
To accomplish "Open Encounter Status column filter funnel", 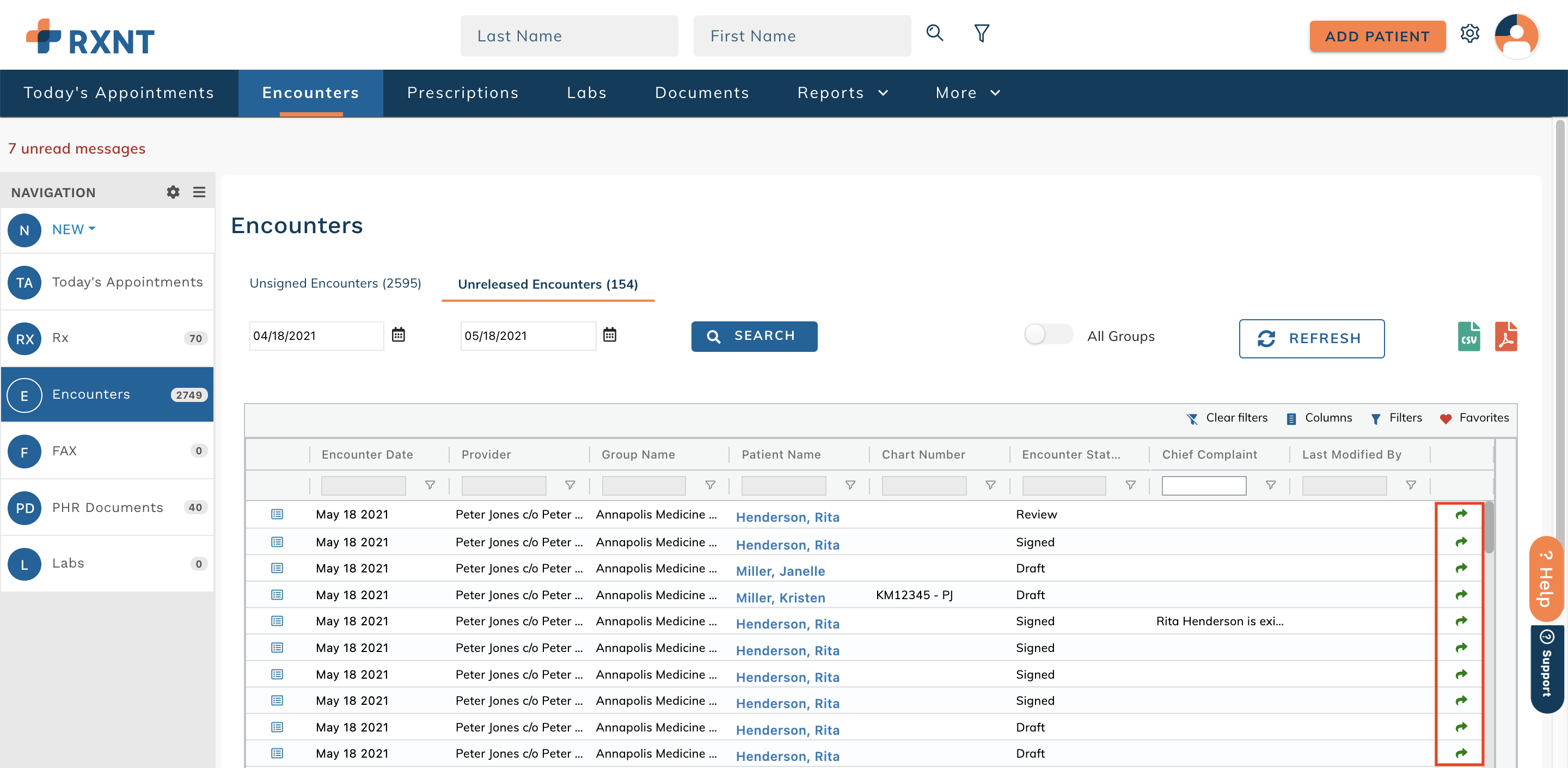I will click(1130, 485).
